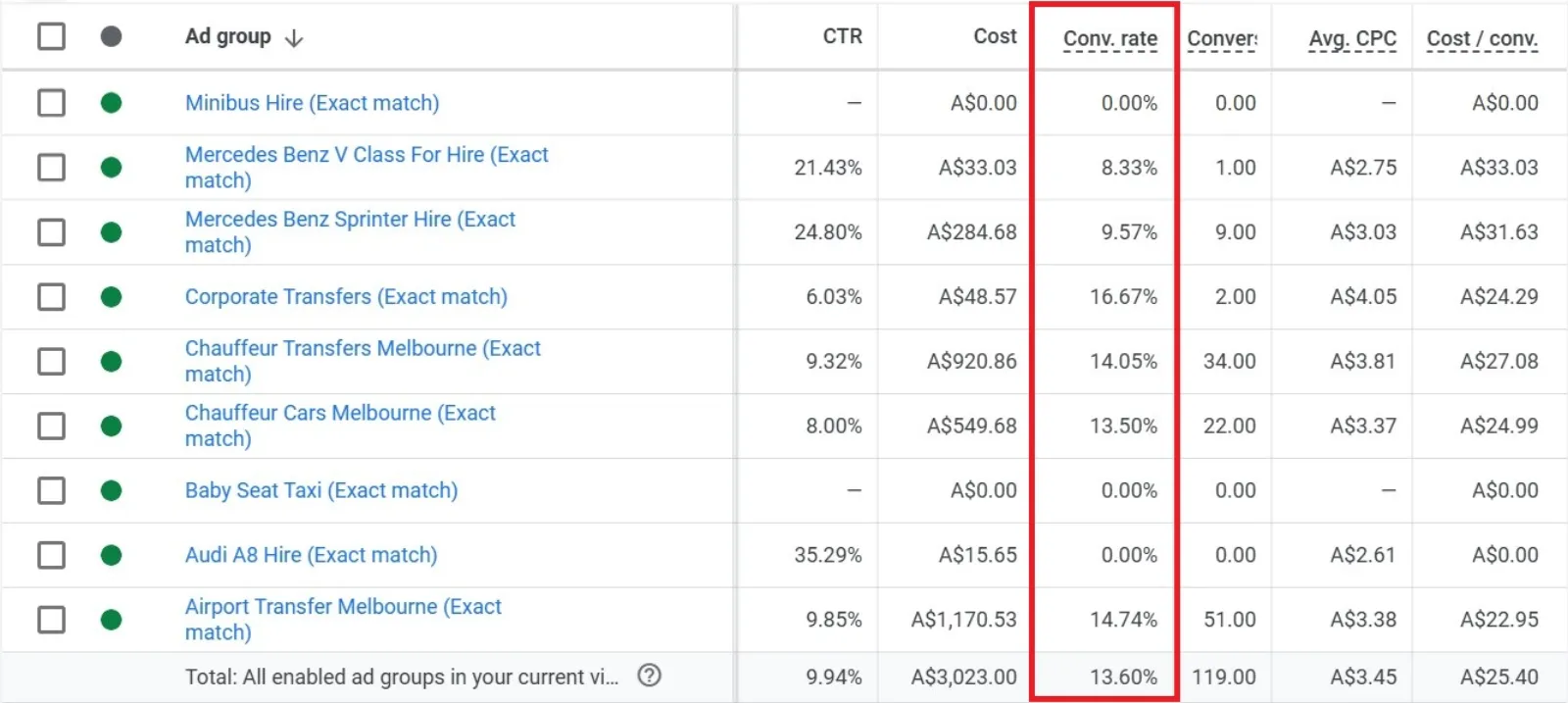Viewport: 1568px width, 703px height.
Task: Click the green status dot for Audi A8 Hire
Action: click(111, 555)
